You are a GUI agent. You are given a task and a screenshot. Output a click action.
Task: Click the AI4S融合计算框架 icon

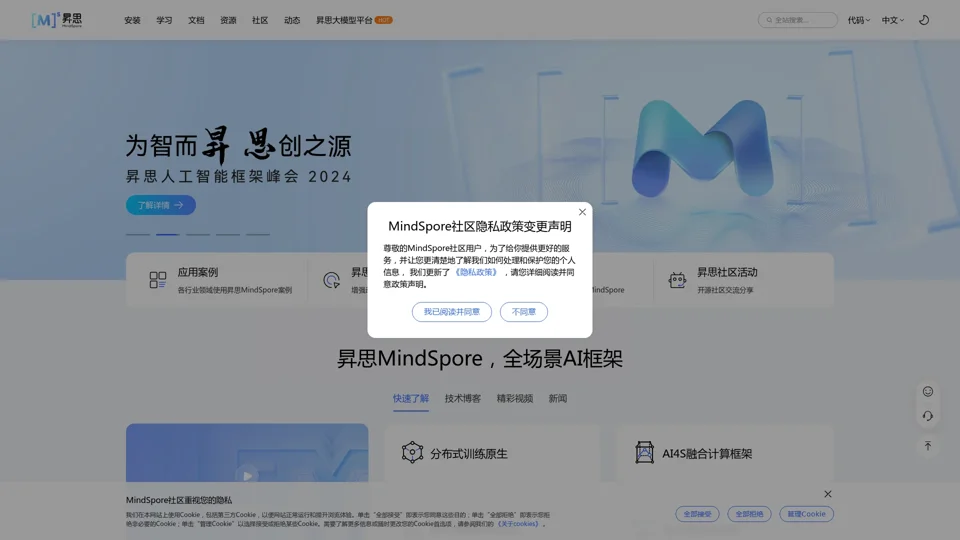644,452
